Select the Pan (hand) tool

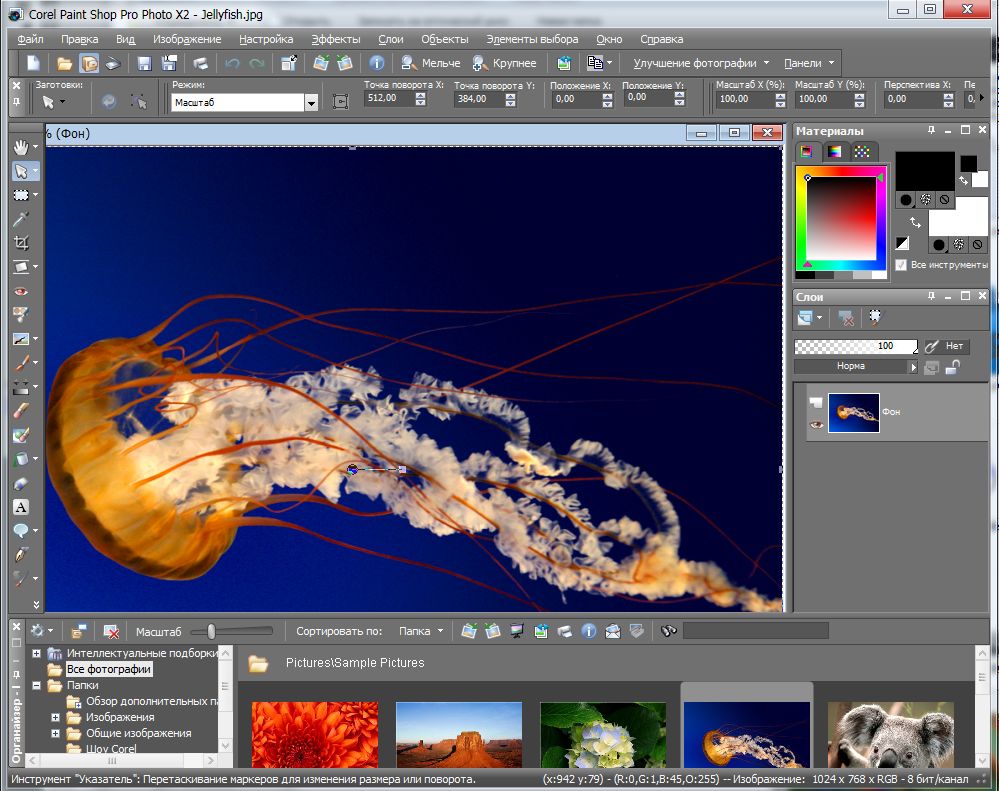click(21, 147)
